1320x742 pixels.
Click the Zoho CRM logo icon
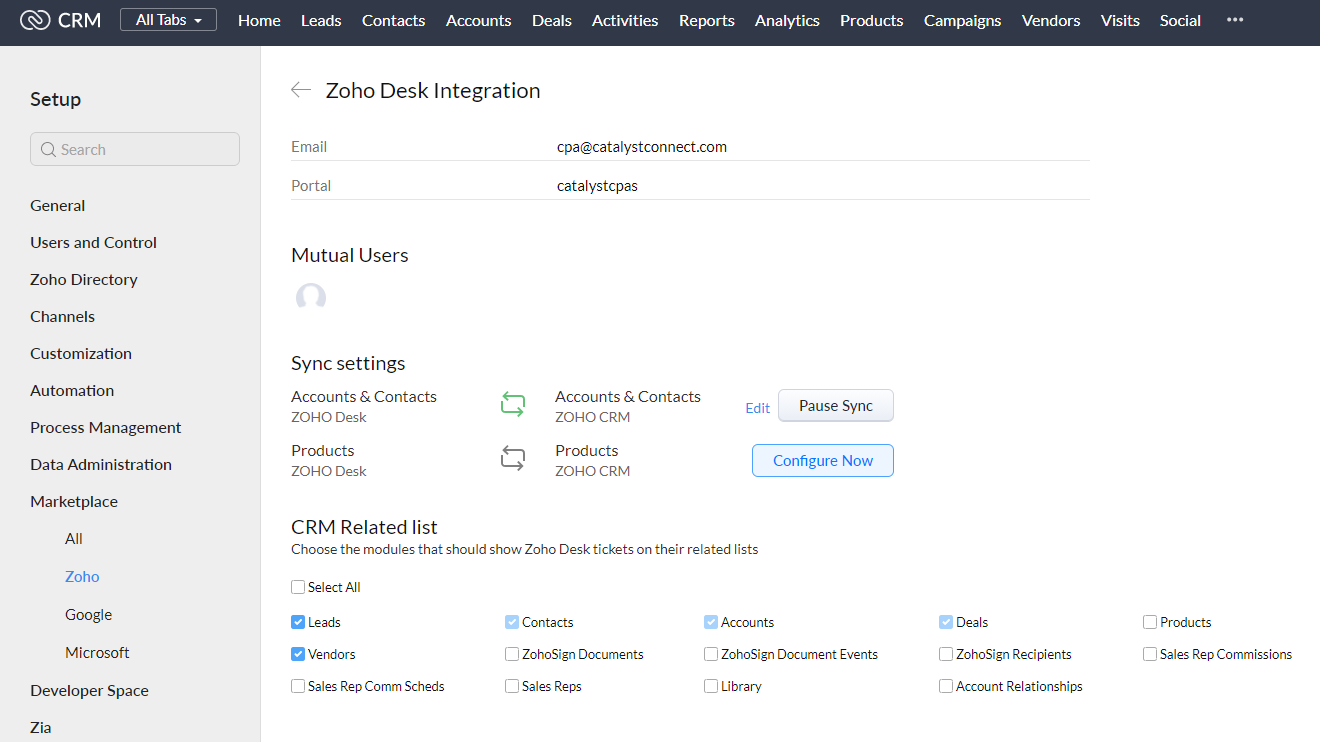pyautogui.click(x=34, y=20)
